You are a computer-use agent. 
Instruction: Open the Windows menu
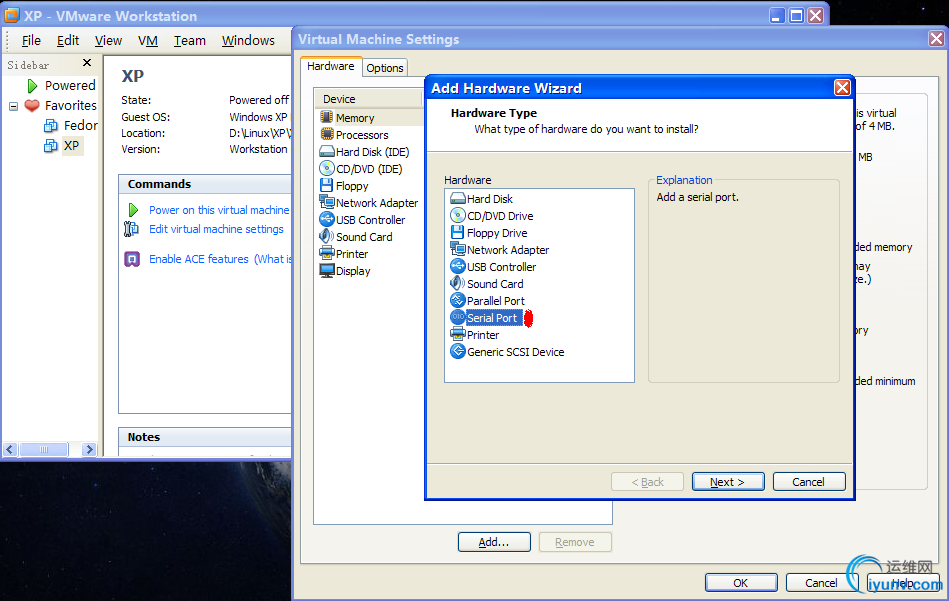pyautogui.click(x=248, y=41)
